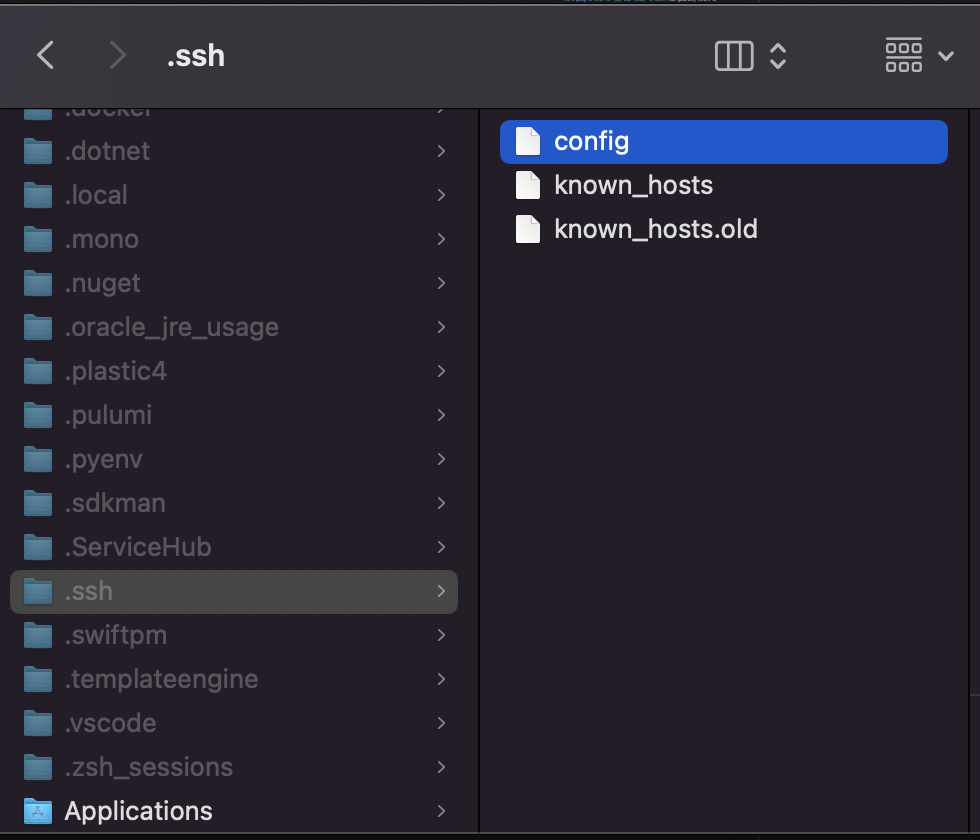
Task: Expand .local with its chevron
Action: tap(441, 195)
